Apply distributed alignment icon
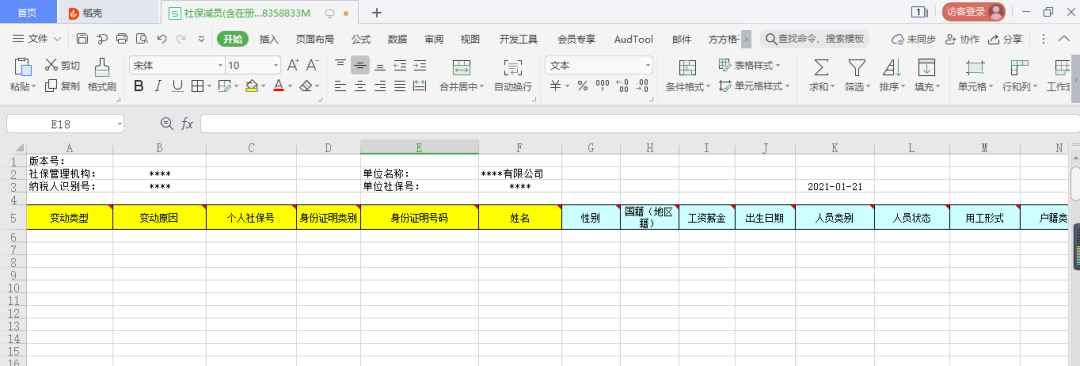1080x366 pixels. coord(419,86)
